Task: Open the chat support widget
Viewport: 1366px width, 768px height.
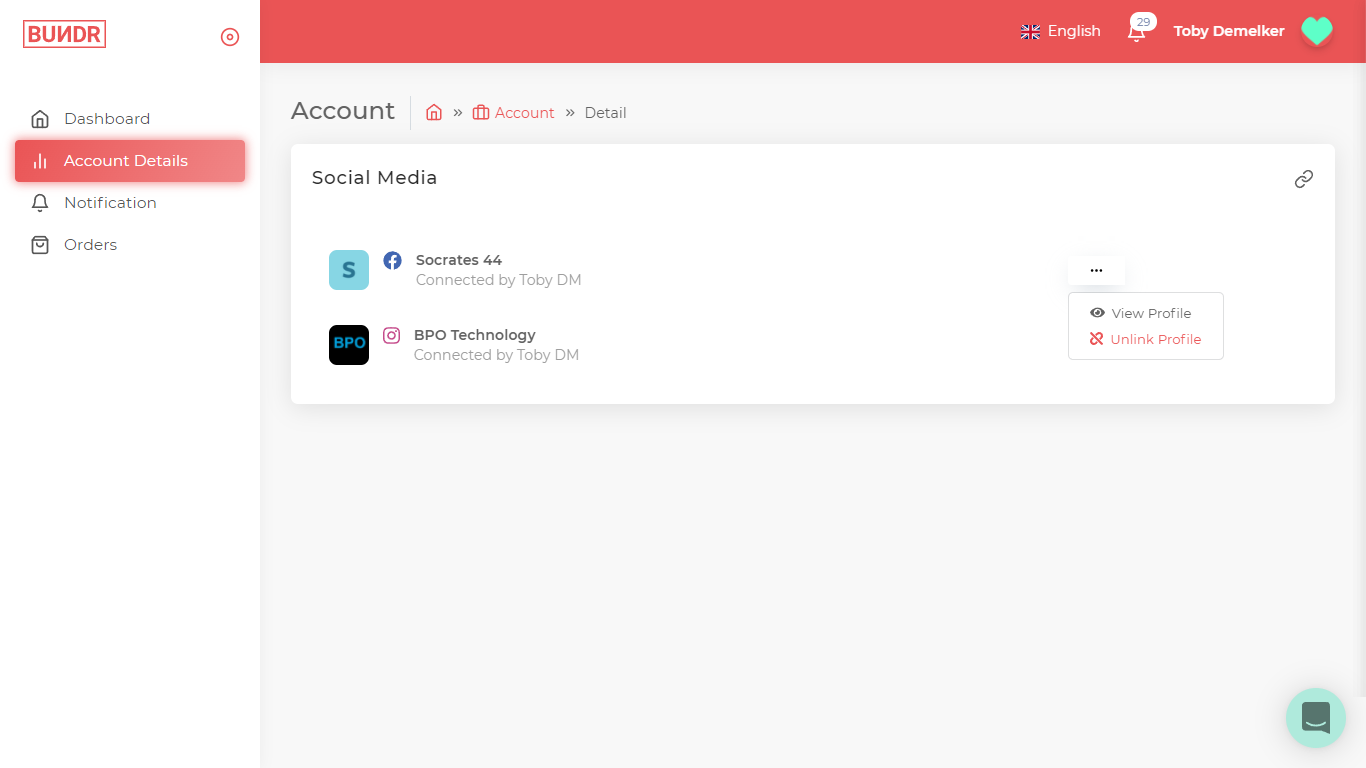Action: [1316, 718]
